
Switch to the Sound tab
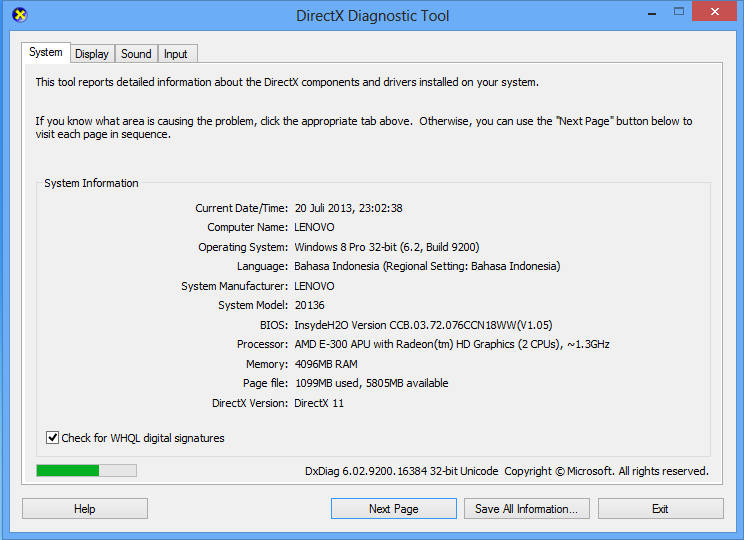[136, 54]
